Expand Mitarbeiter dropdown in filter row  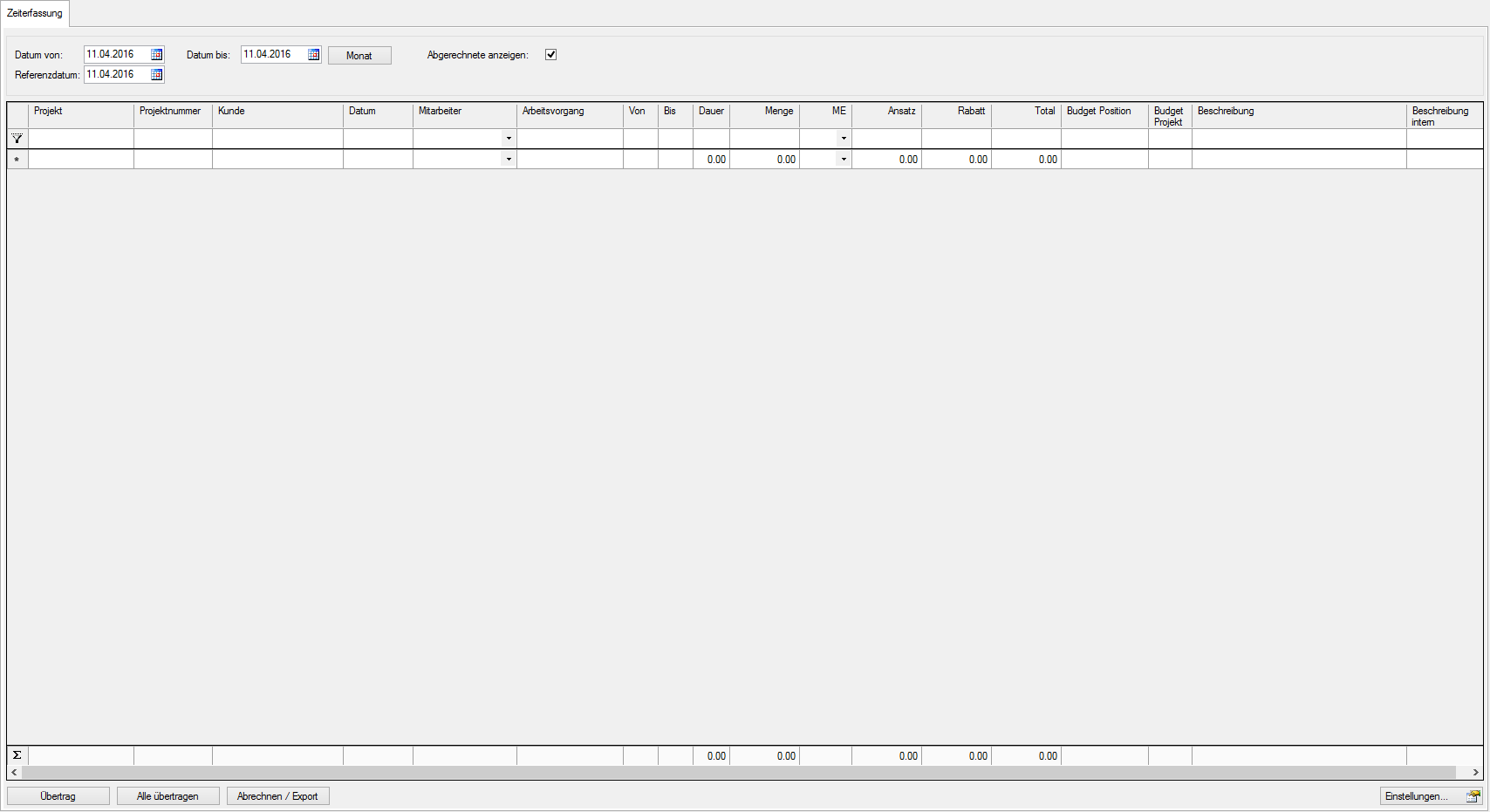(x=509, y=139)
